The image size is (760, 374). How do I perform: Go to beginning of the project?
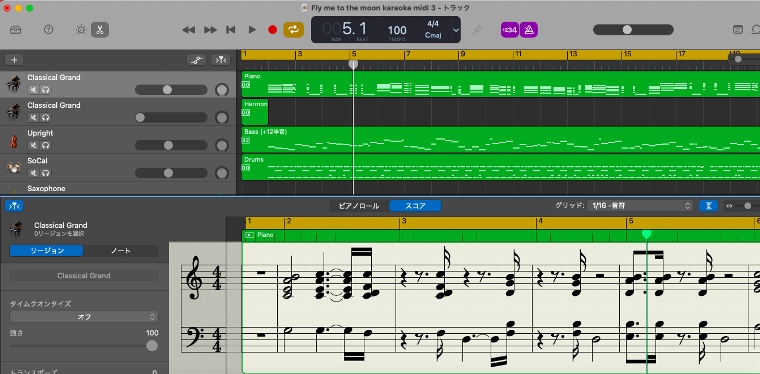(x=231, y=30)
